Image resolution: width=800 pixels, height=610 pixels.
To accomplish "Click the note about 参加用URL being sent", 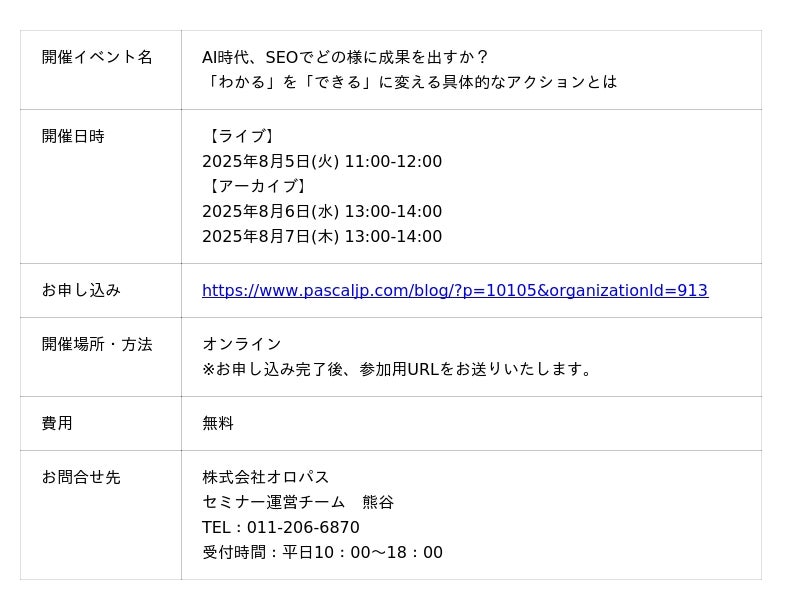I will point(397,369).
